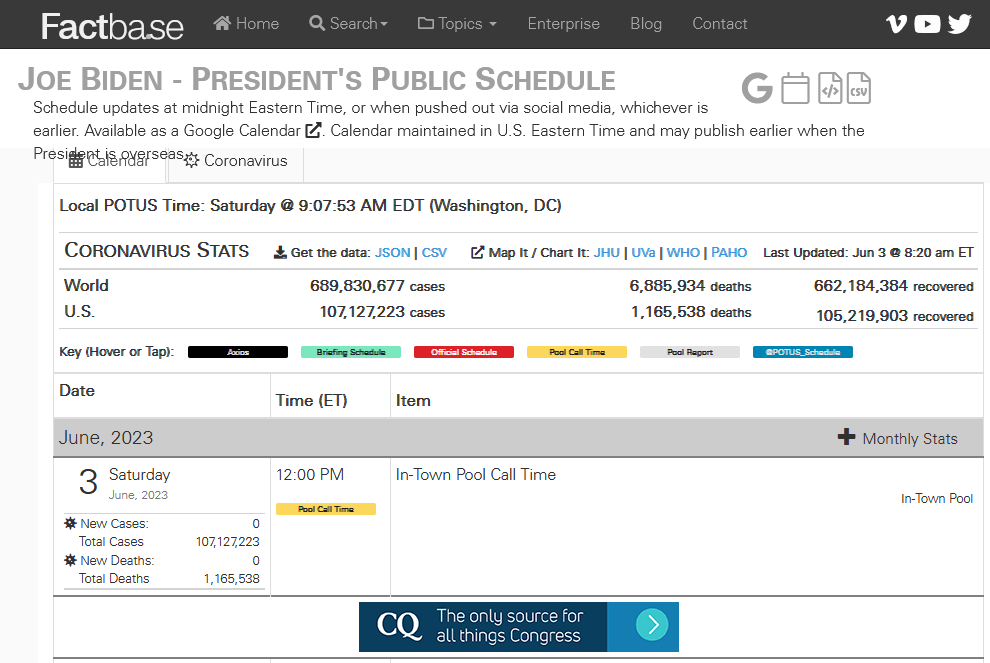Click the gray Pool Report key swatch
This screenshot has height=663, width=990.
click(x=690, y=352)
